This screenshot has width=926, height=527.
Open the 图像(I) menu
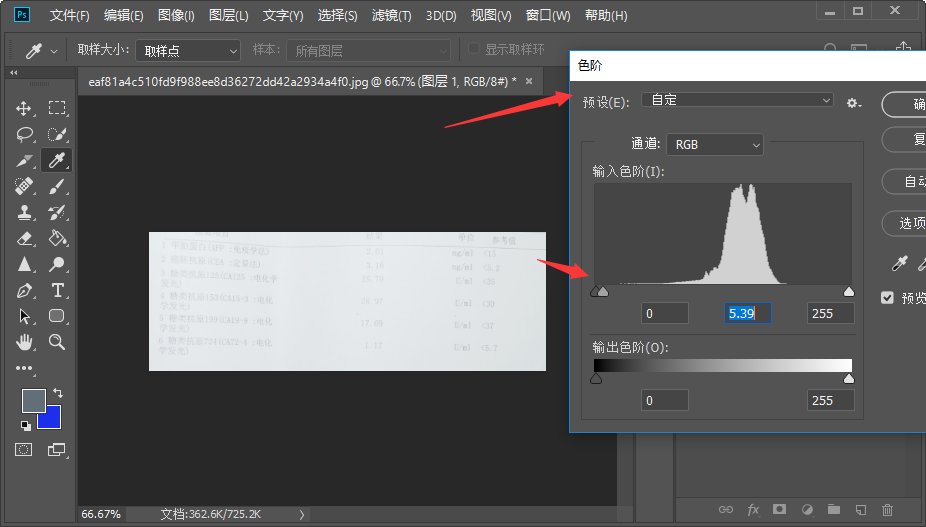[x=176, y=15]
